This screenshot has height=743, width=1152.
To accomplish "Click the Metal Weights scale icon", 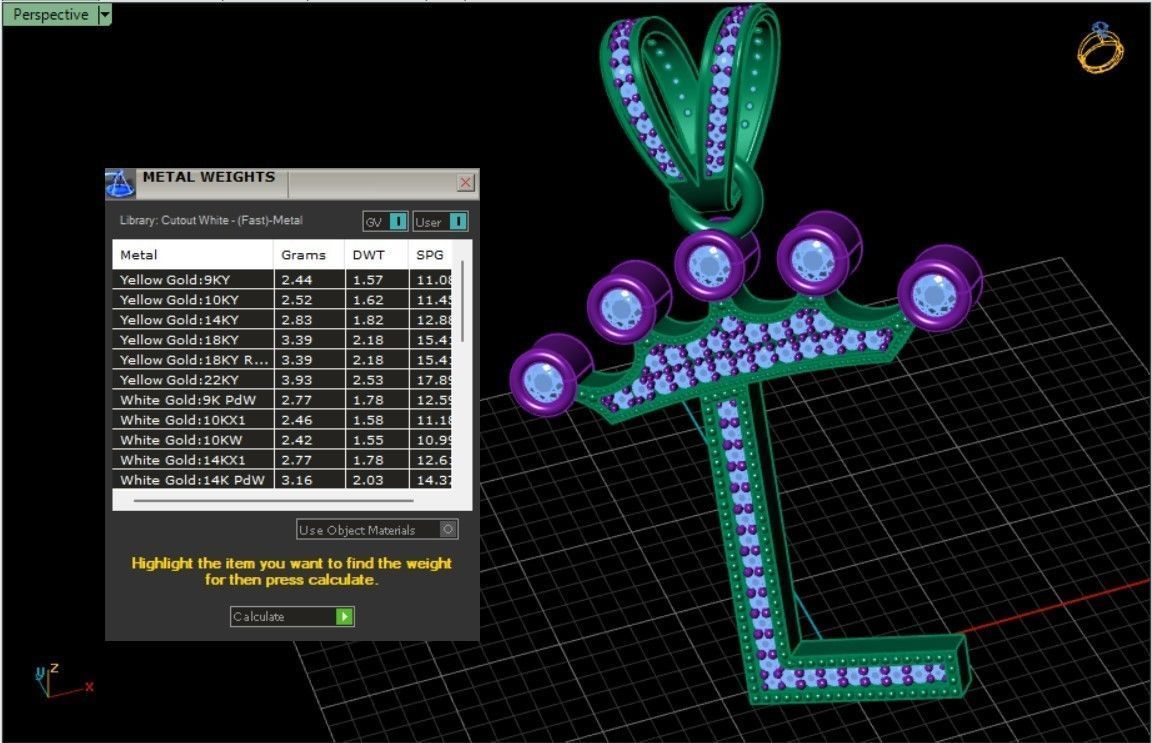I will coord(120,184).
